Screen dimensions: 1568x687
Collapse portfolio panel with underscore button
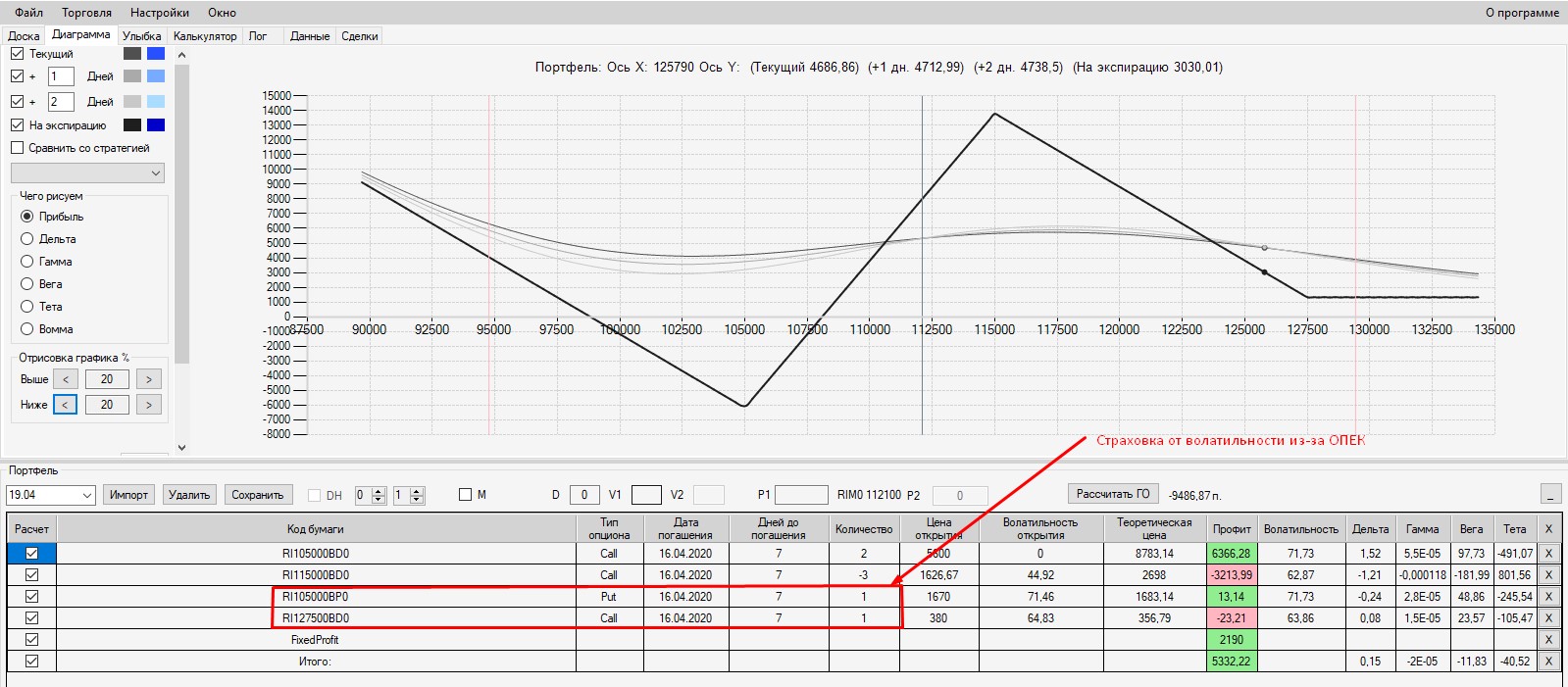(x=1550, y=493)
